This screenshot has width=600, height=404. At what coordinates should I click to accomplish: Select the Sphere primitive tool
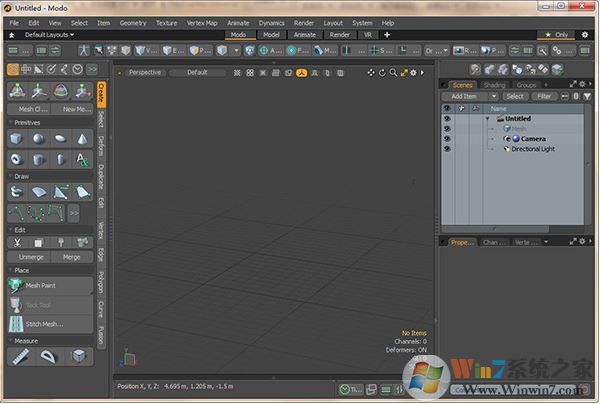tap(40, 139)
